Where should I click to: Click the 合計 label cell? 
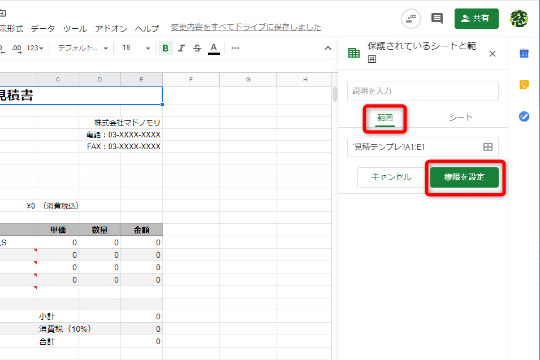[46, 342]
